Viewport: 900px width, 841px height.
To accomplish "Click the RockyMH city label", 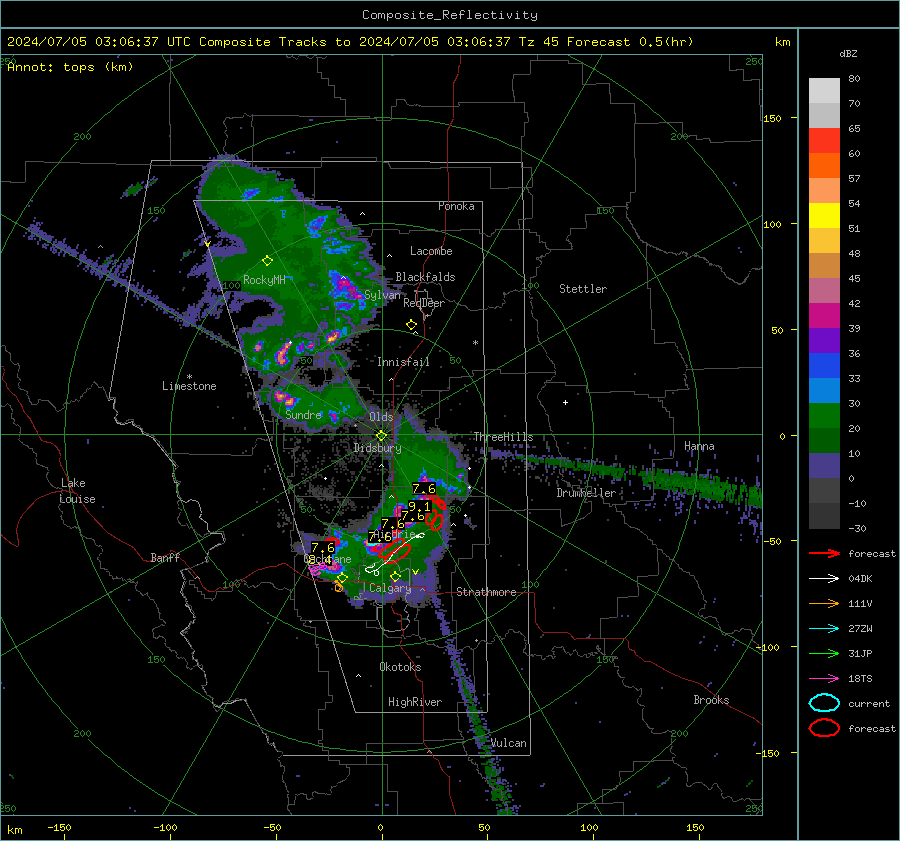I will [264, 280].
